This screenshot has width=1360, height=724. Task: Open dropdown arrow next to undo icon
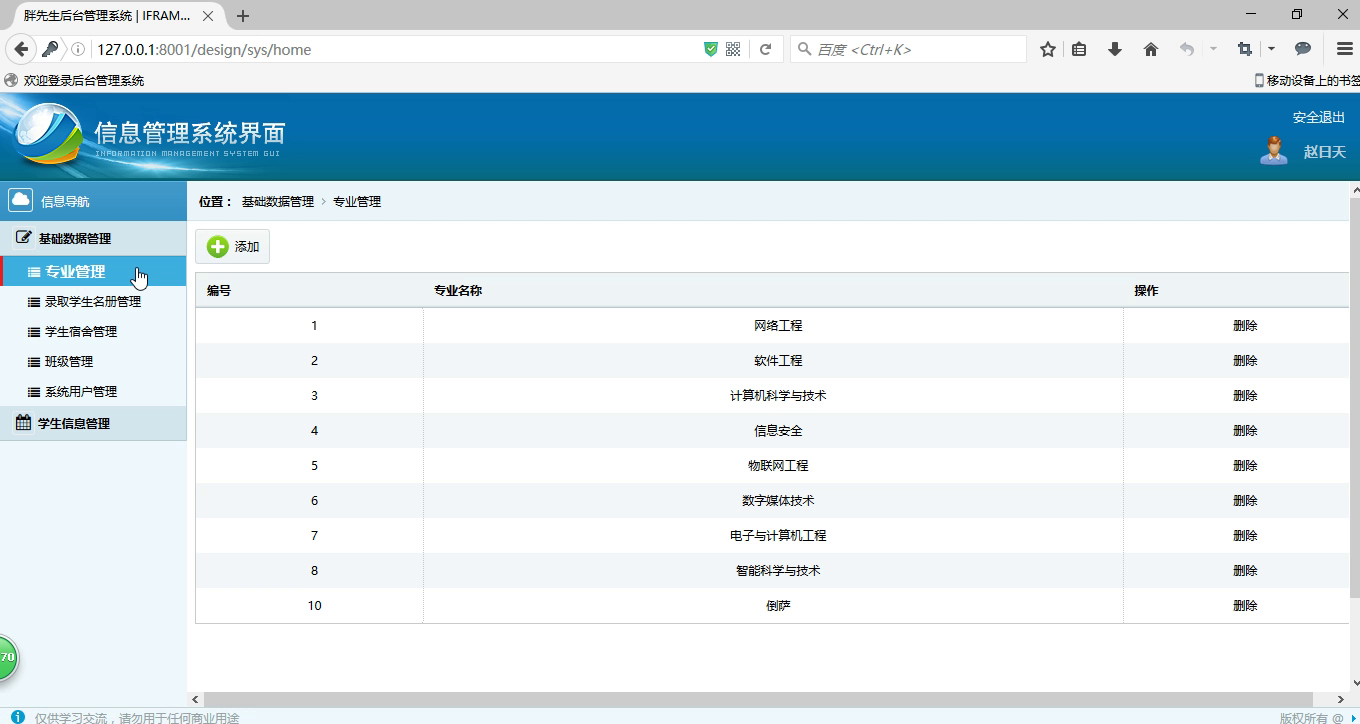1213,49
